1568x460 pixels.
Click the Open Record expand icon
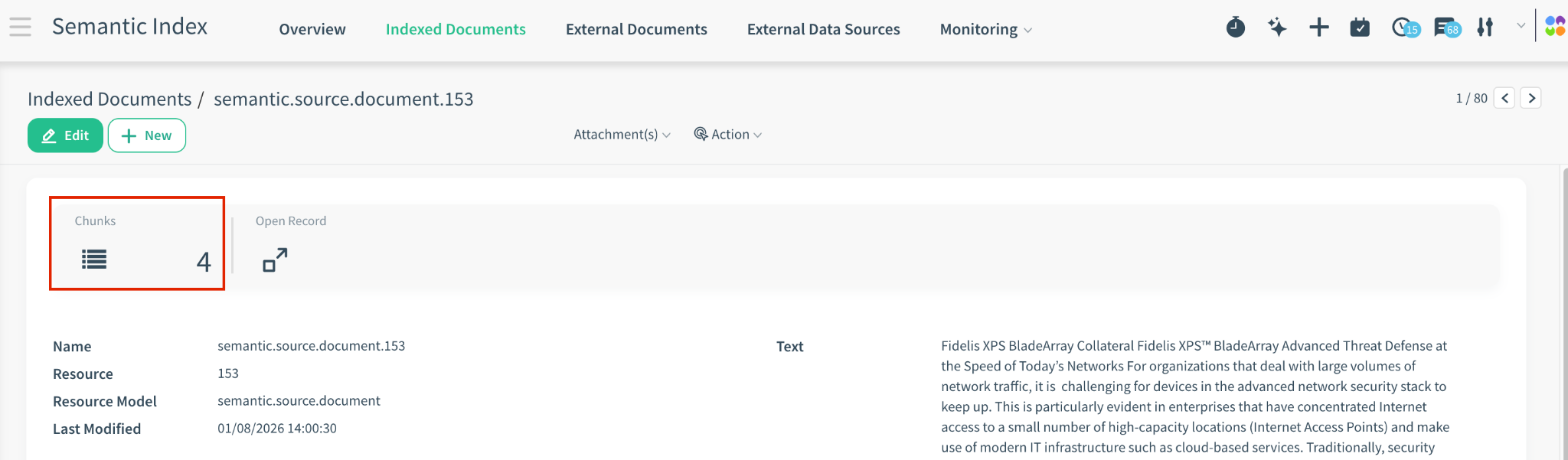coord(275,259)
